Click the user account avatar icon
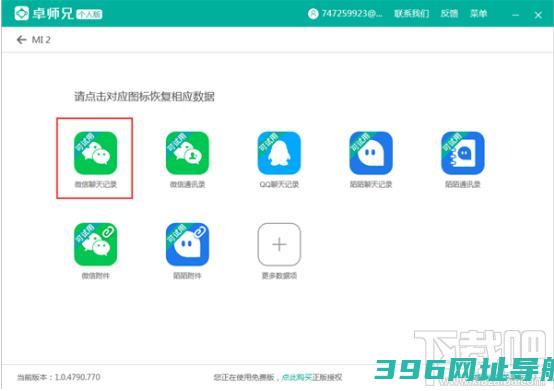 313,14
